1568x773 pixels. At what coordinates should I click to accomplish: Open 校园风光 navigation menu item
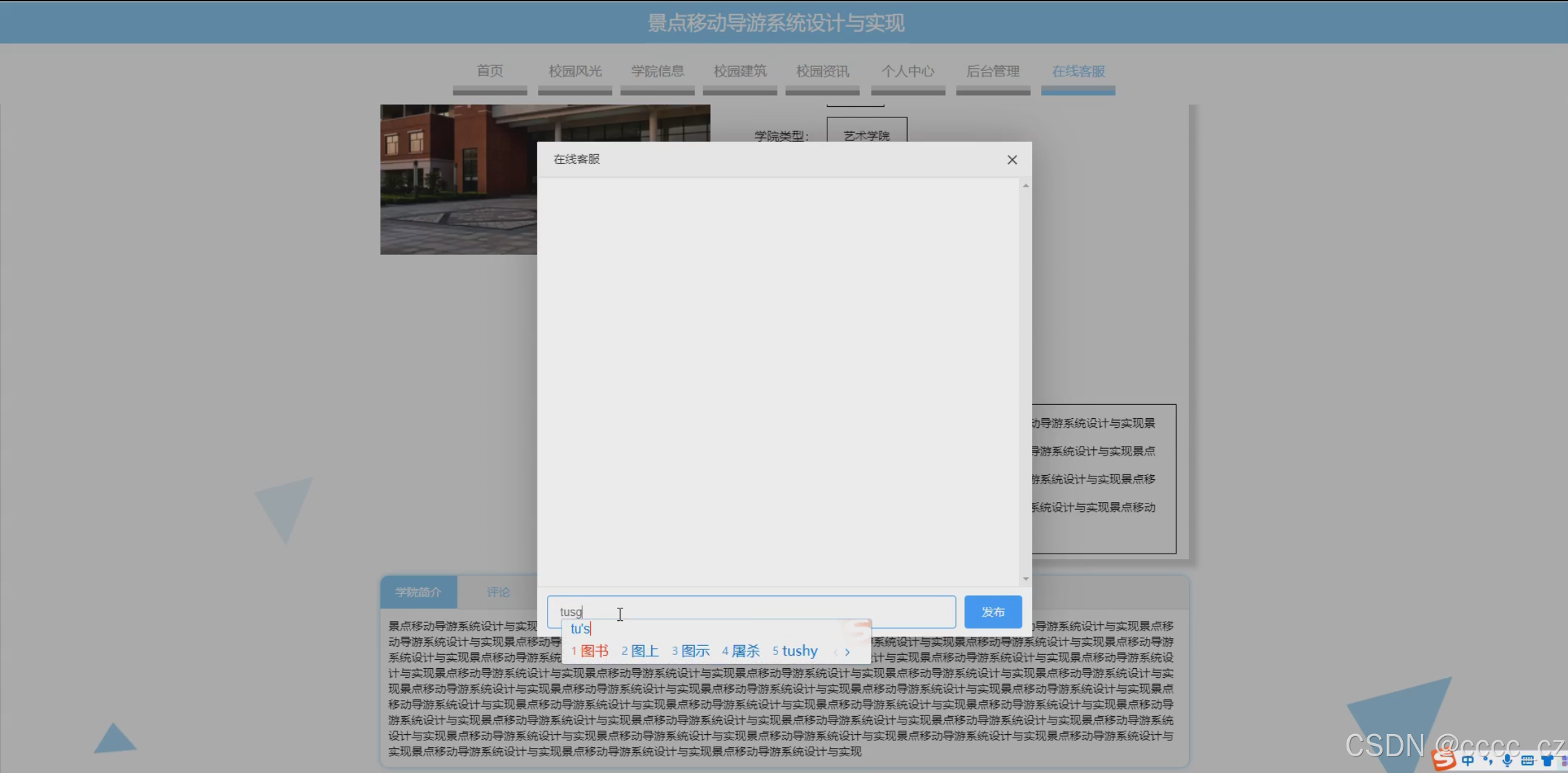point(575,72)
